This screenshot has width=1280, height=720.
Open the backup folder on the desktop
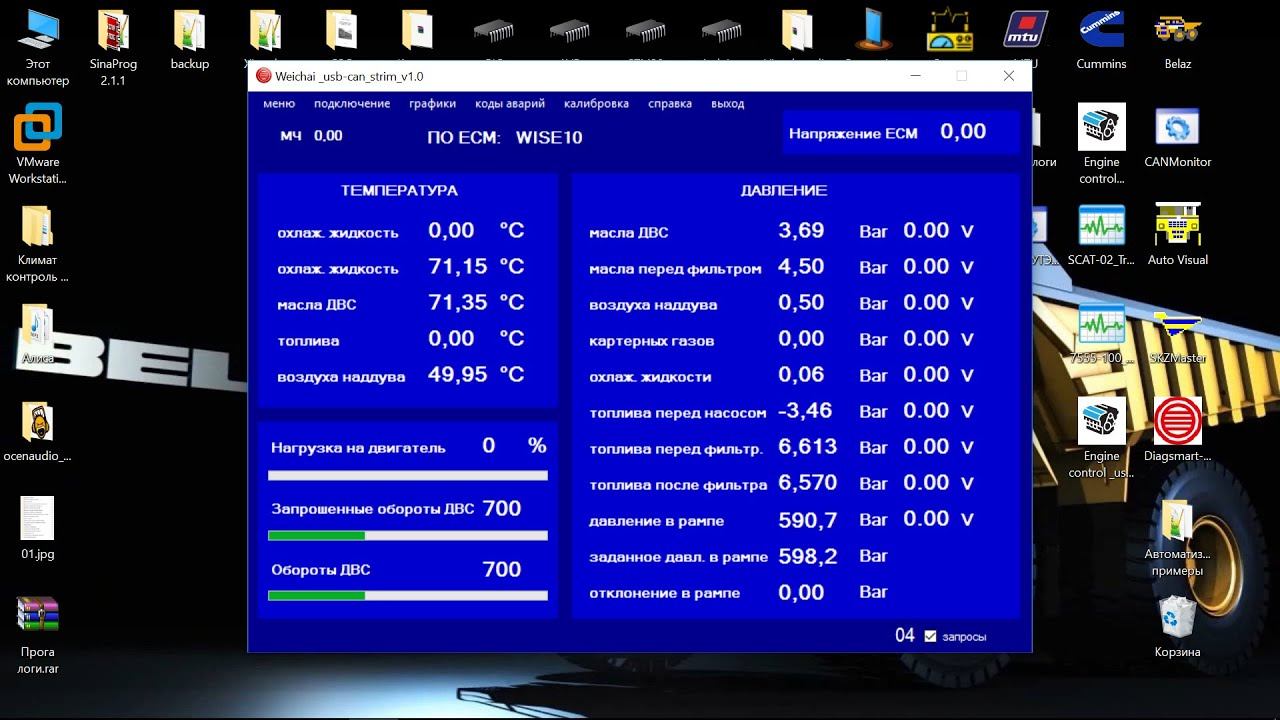[x=189, y=40]
